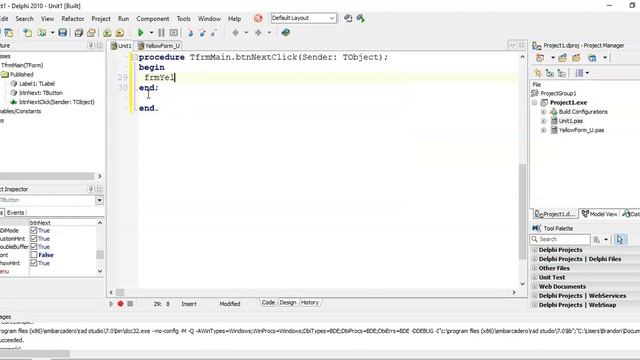Click the Forward navigation arrow icon

258,33
